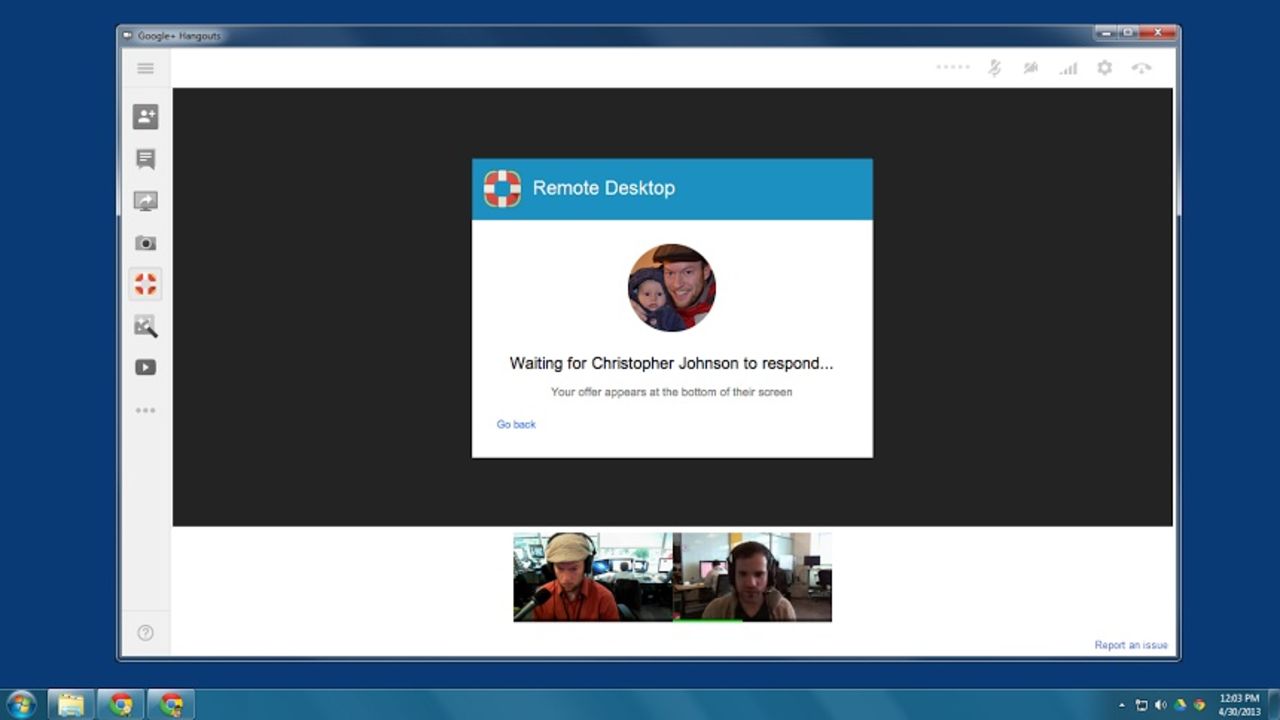Screen dimensions: 1280x720
Task: Show hidden icons in the system tray
Action: pos(1122,704)
